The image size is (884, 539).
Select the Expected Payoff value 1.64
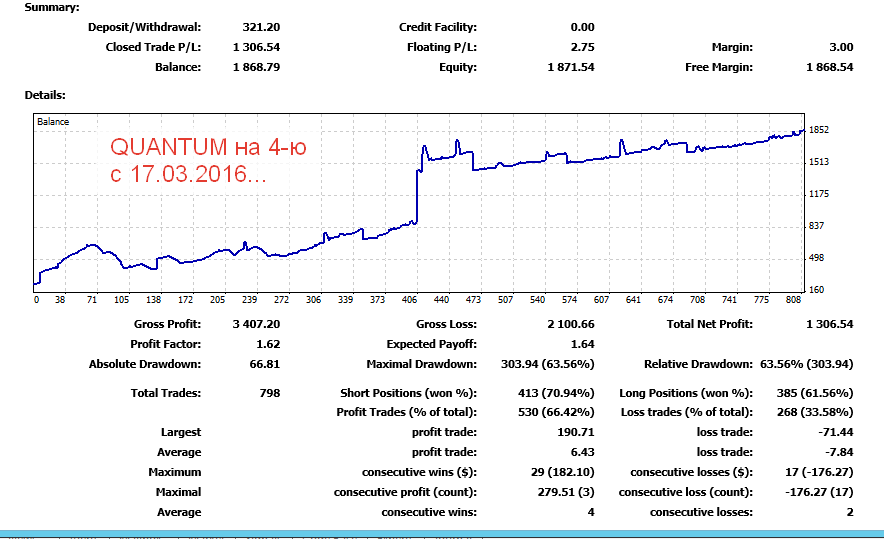582,344
